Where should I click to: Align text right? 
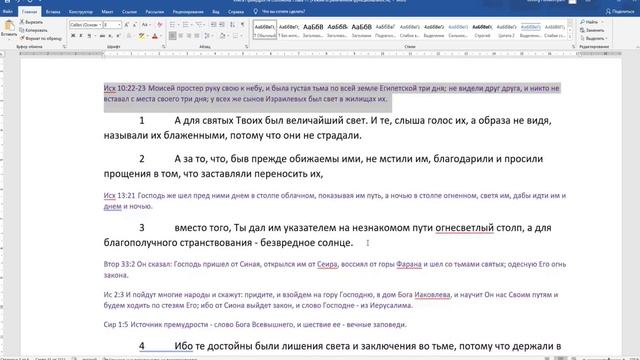(x=189, y=36)
